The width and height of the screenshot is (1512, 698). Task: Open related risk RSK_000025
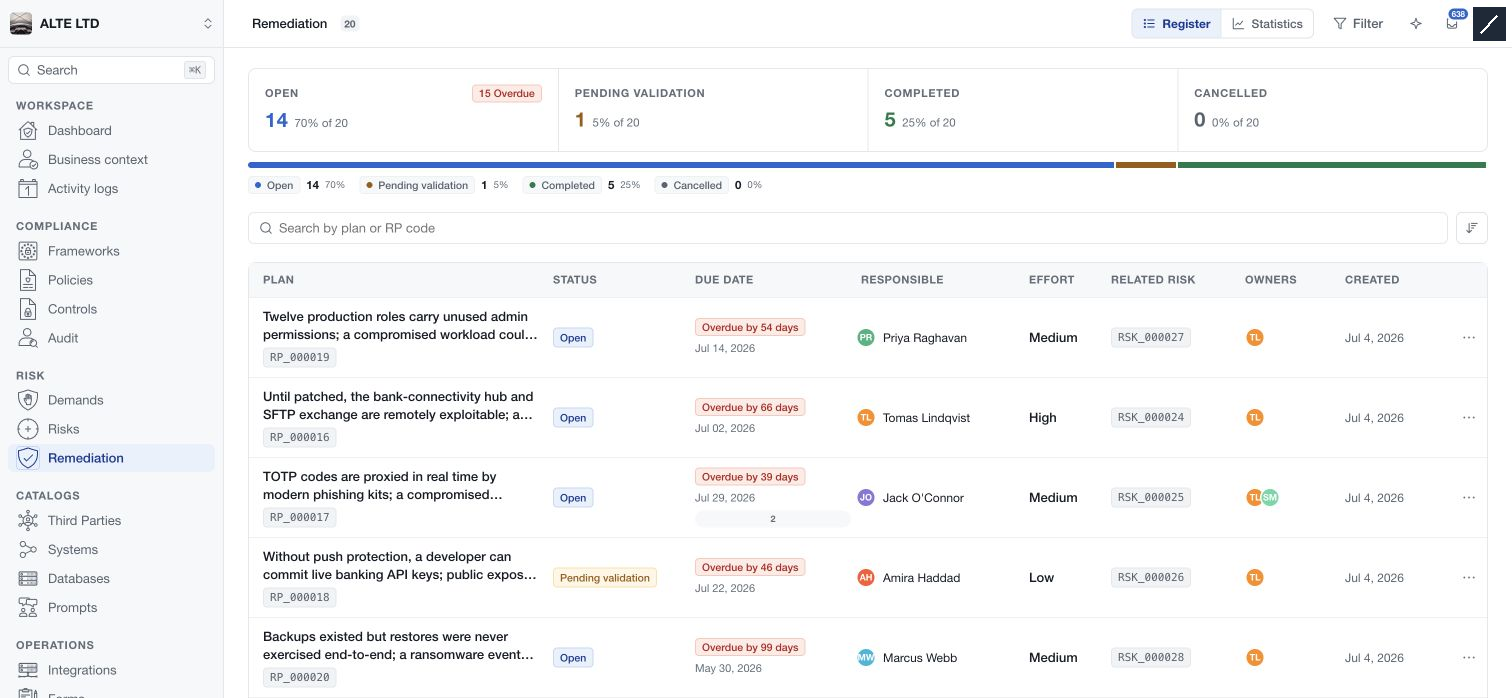tap(1151, 497)
